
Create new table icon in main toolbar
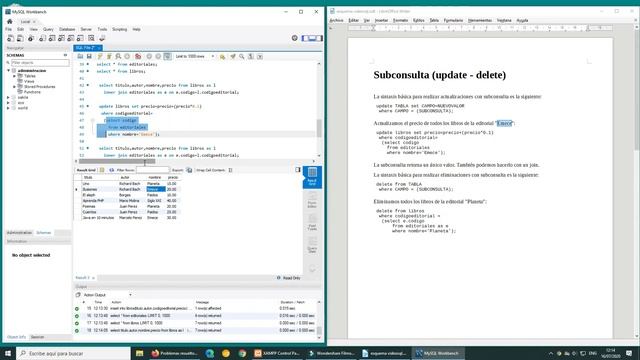(x=52, y=38)
